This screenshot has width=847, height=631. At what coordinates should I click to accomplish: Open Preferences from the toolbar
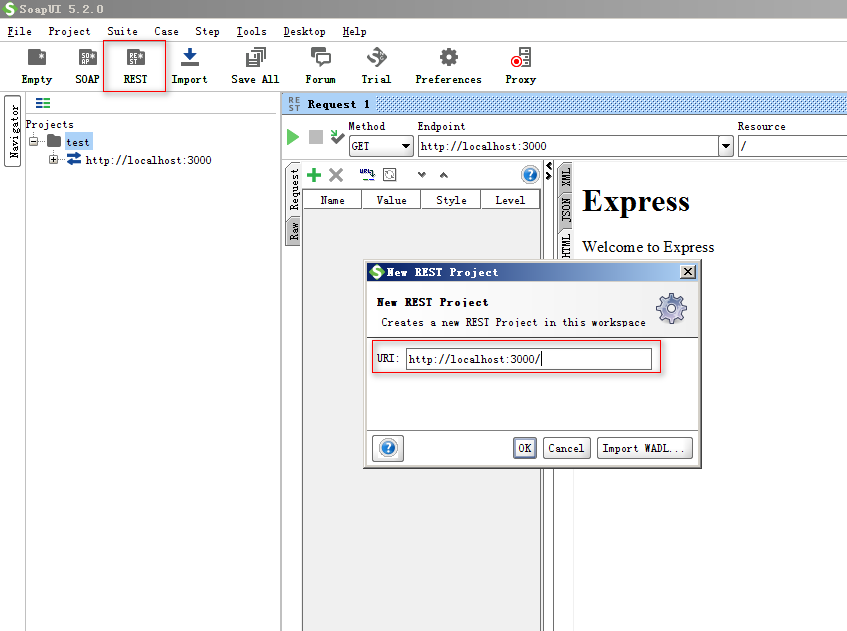448,66
